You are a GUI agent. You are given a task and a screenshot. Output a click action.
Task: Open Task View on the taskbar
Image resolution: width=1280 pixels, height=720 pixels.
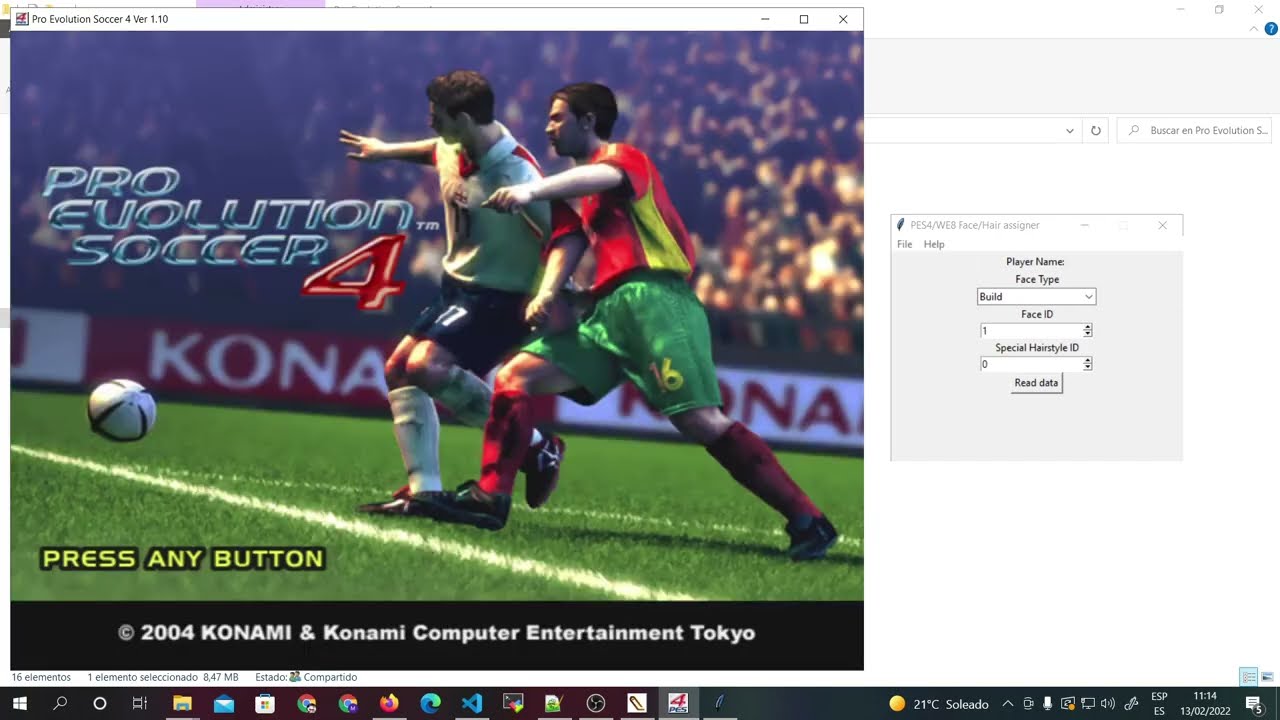tap(140, 703)
